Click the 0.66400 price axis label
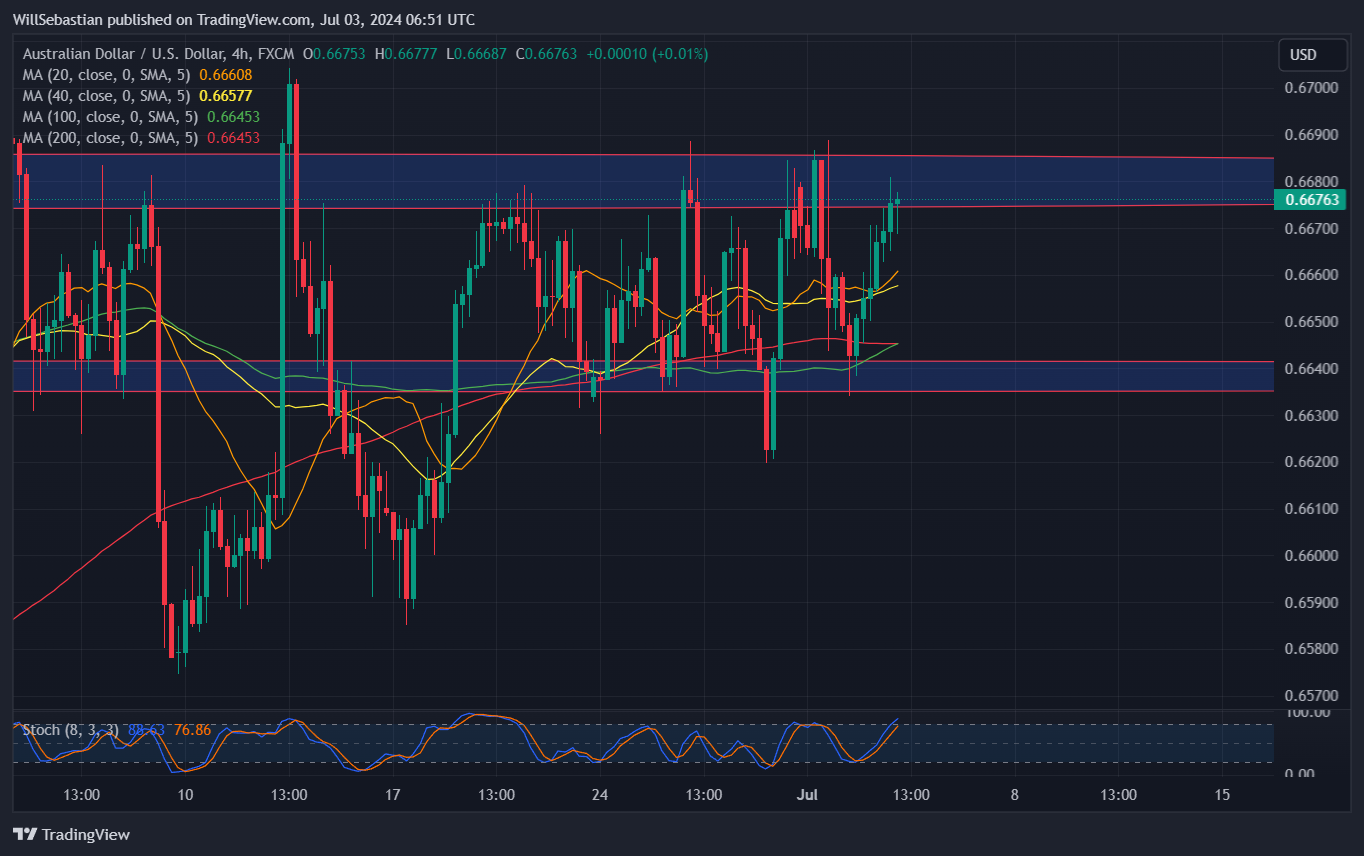Viewport: 1364px width, 856px height. (1311, 369)
